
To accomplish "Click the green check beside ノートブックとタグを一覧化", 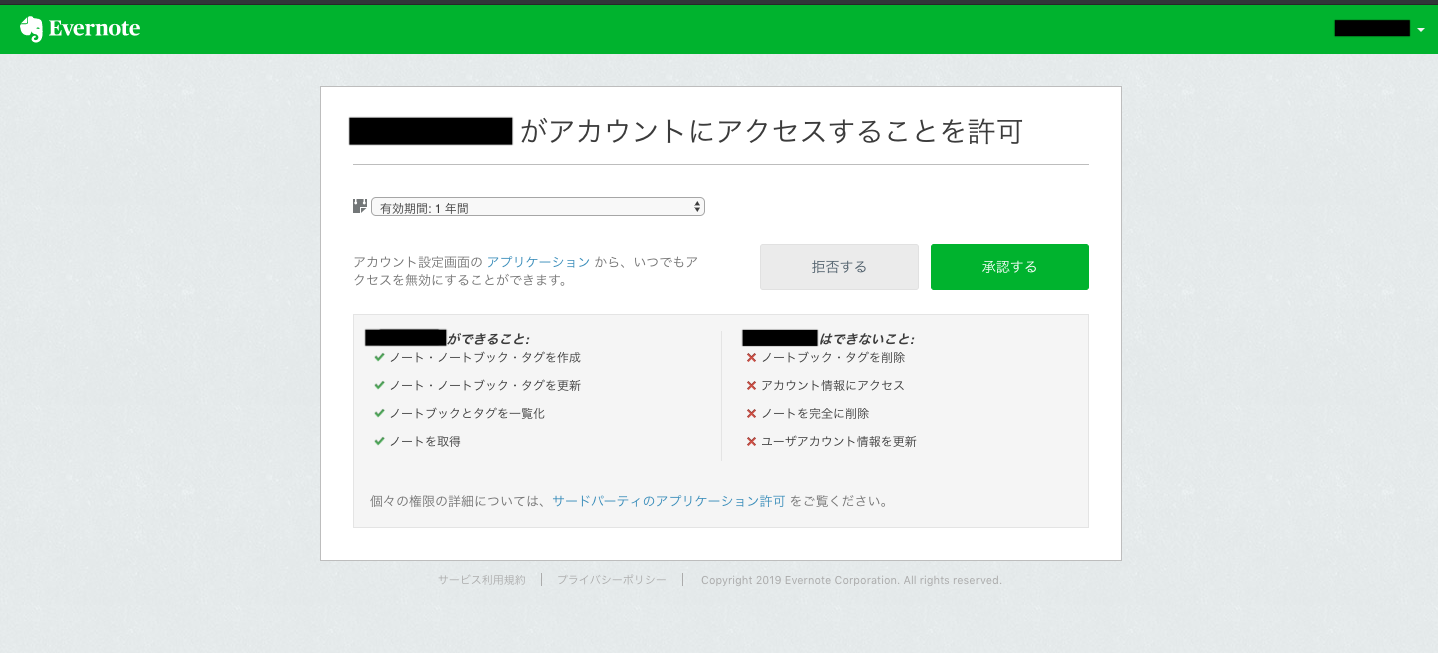I will point(379,413).
